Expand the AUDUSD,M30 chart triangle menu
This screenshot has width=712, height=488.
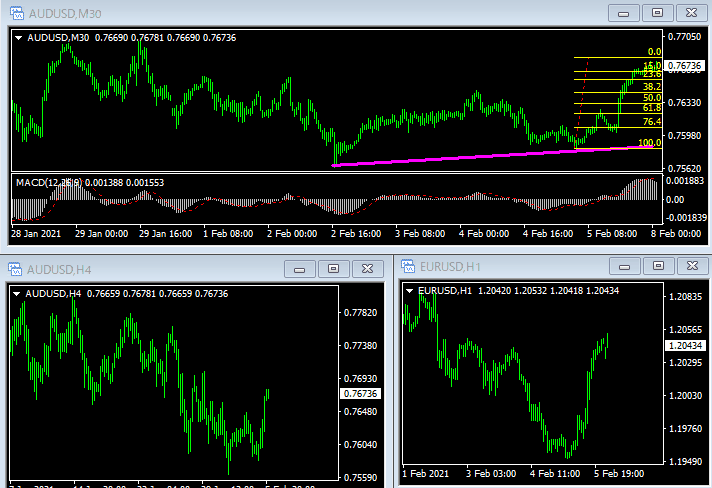tap(19, 38)
